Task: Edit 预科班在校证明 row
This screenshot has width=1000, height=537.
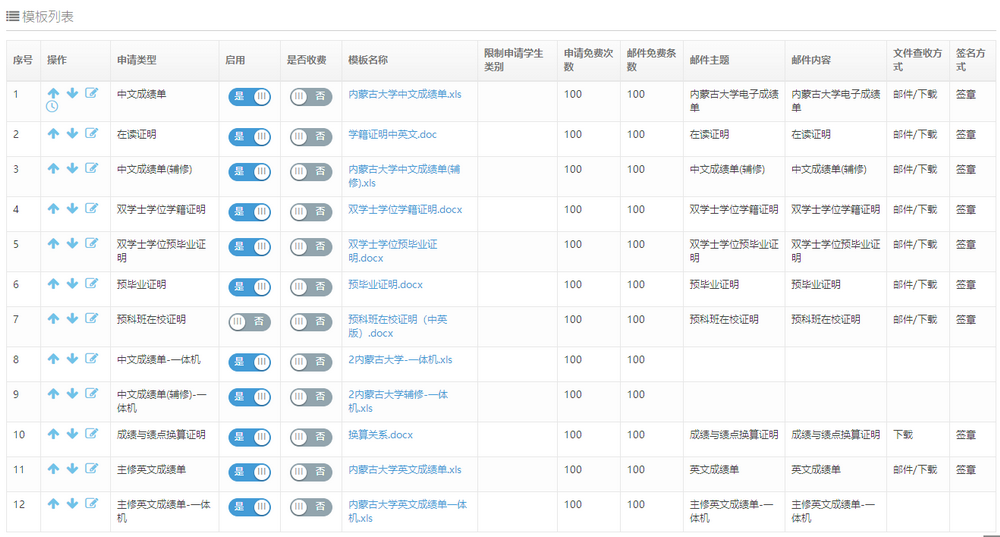Action: [x=92, y=319]
